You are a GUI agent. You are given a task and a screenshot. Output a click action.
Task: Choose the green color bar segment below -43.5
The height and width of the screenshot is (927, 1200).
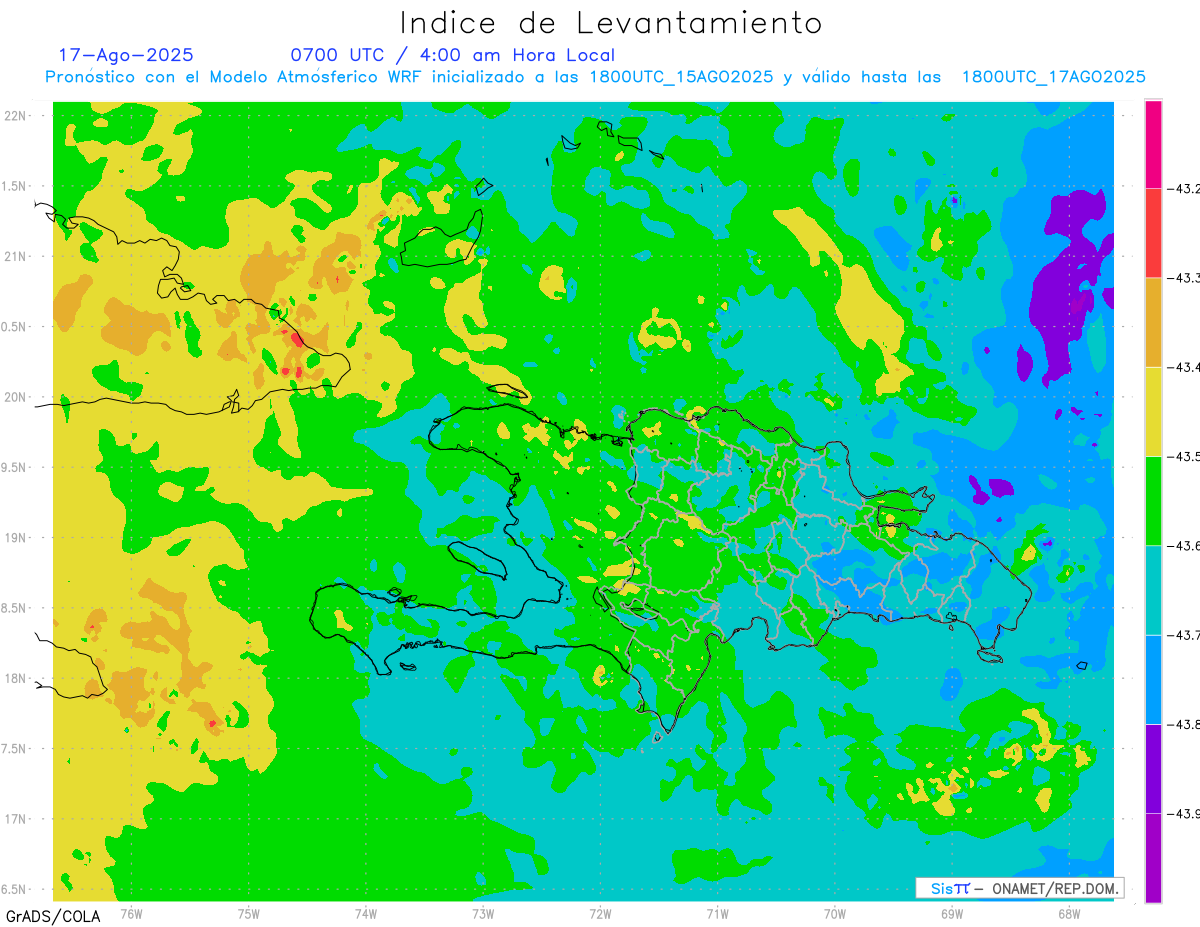(x=1153, y=500)
